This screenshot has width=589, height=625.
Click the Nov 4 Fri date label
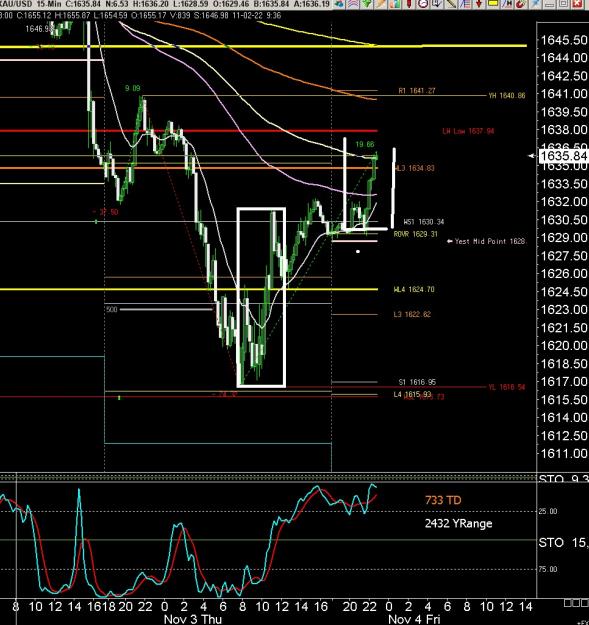[x=414, y=619]
